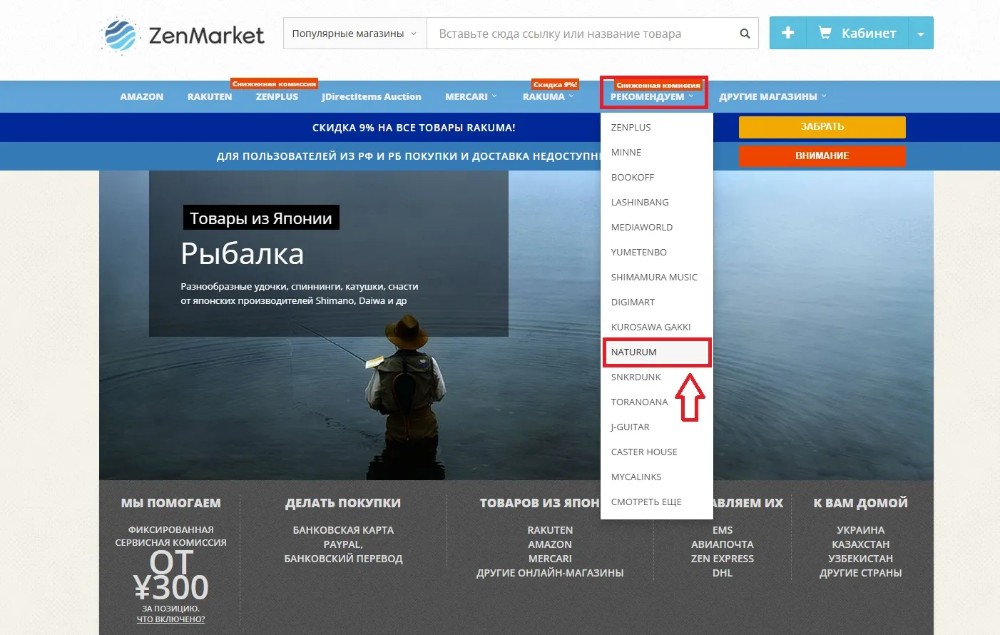Click the ZenMarket logo icon
The height and width of the screenshot is (635, 1000).
tap(120, 35)
